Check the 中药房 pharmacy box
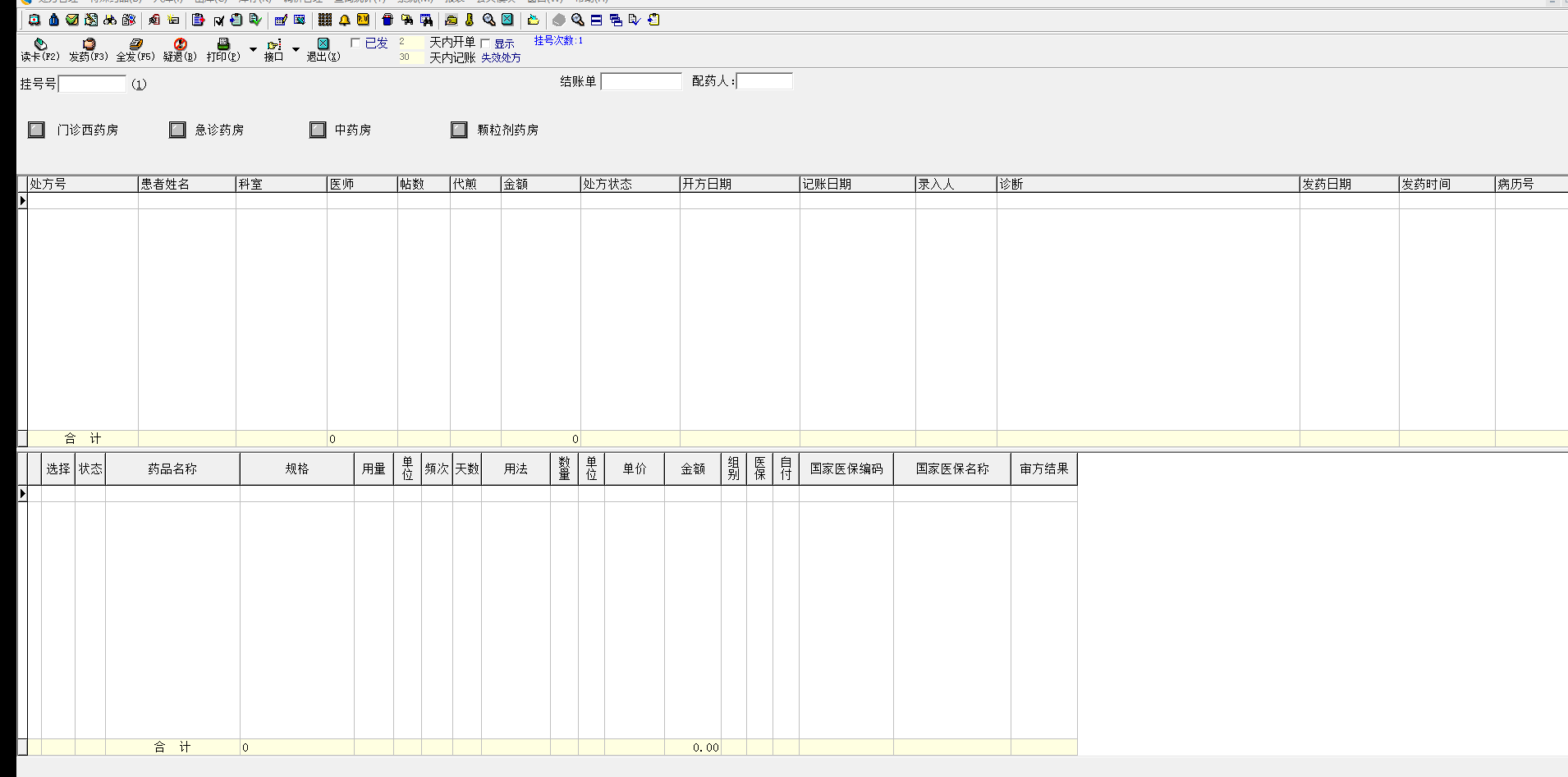This screenshot has width=1568, height=777. tap(318, 130)
